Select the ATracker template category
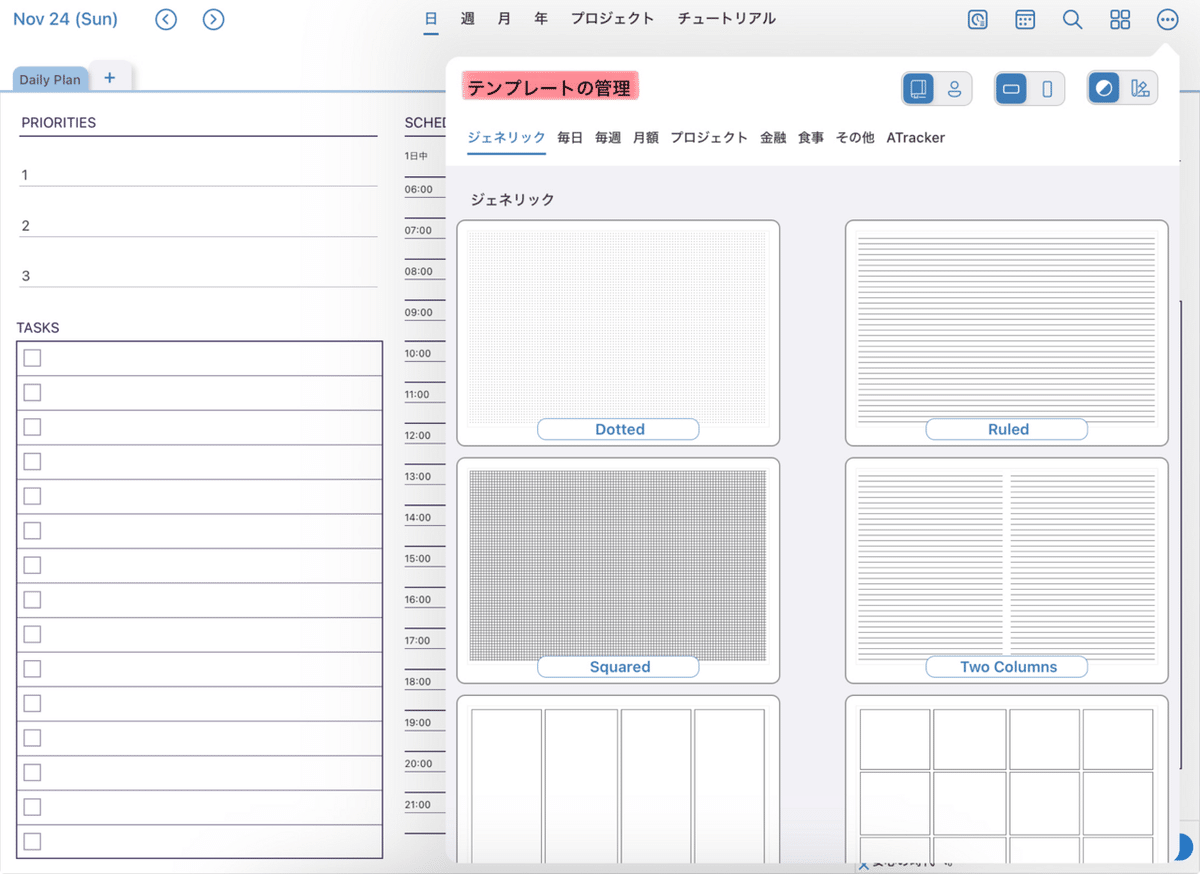Image resolution: width=1200 pixels, height=874 pixels. [x=915, y=138]
